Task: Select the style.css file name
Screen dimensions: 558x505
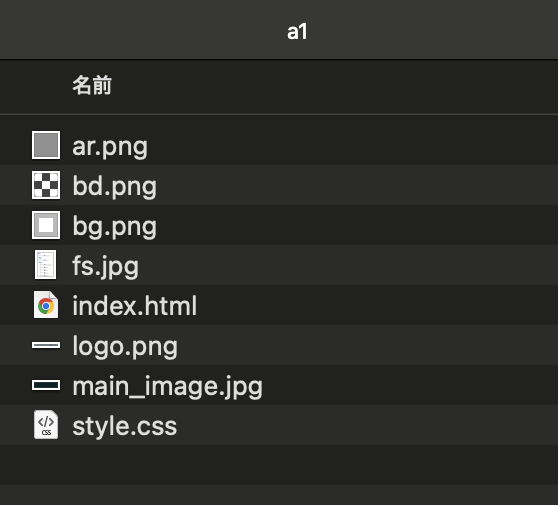Action: click(x=125, y=426)
